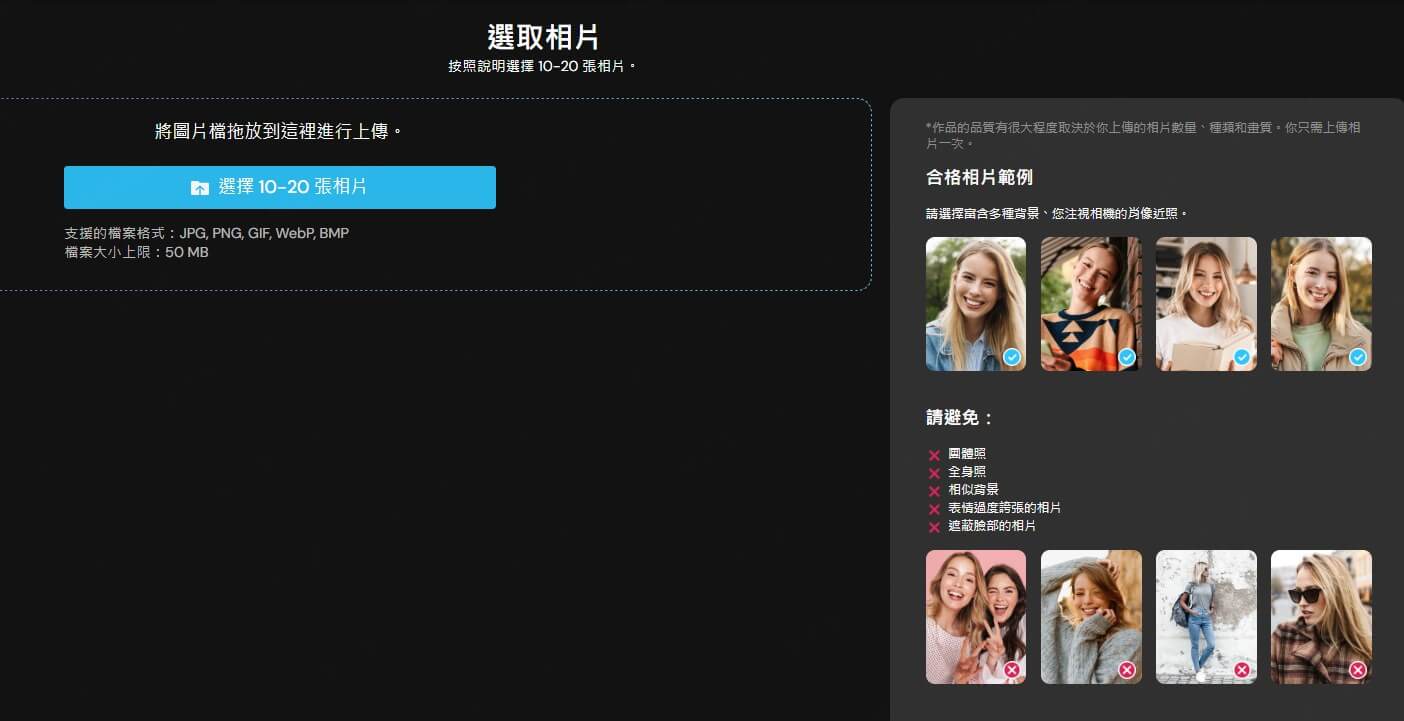The height and width of the screenshot is (721, 1404).
Task: Open the full-body jeans photo thumbnail
Action: point(1206,617)
